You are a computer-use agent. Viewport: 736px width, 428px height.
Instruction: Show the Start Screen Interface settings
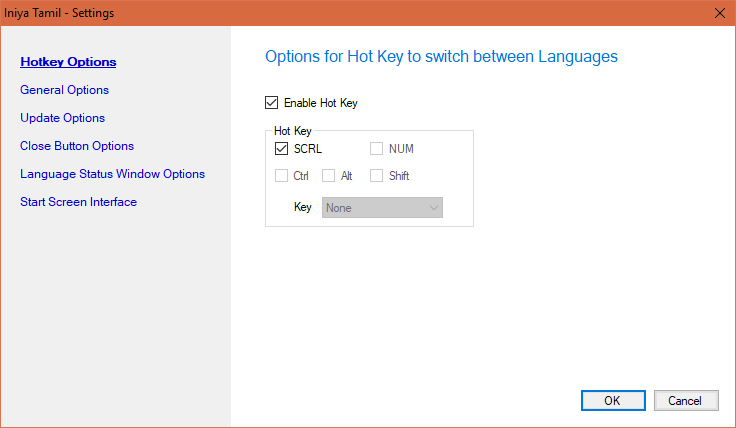point(78,202)
